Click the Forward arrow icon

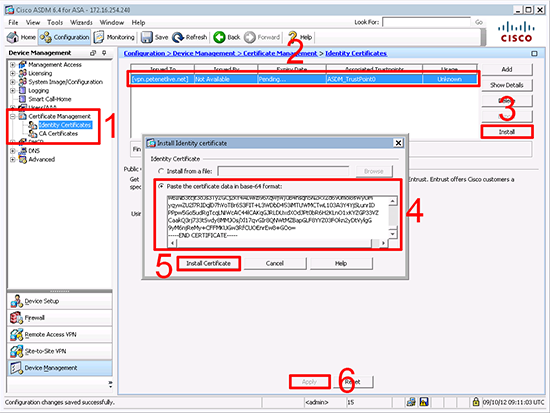coord(250,37)
